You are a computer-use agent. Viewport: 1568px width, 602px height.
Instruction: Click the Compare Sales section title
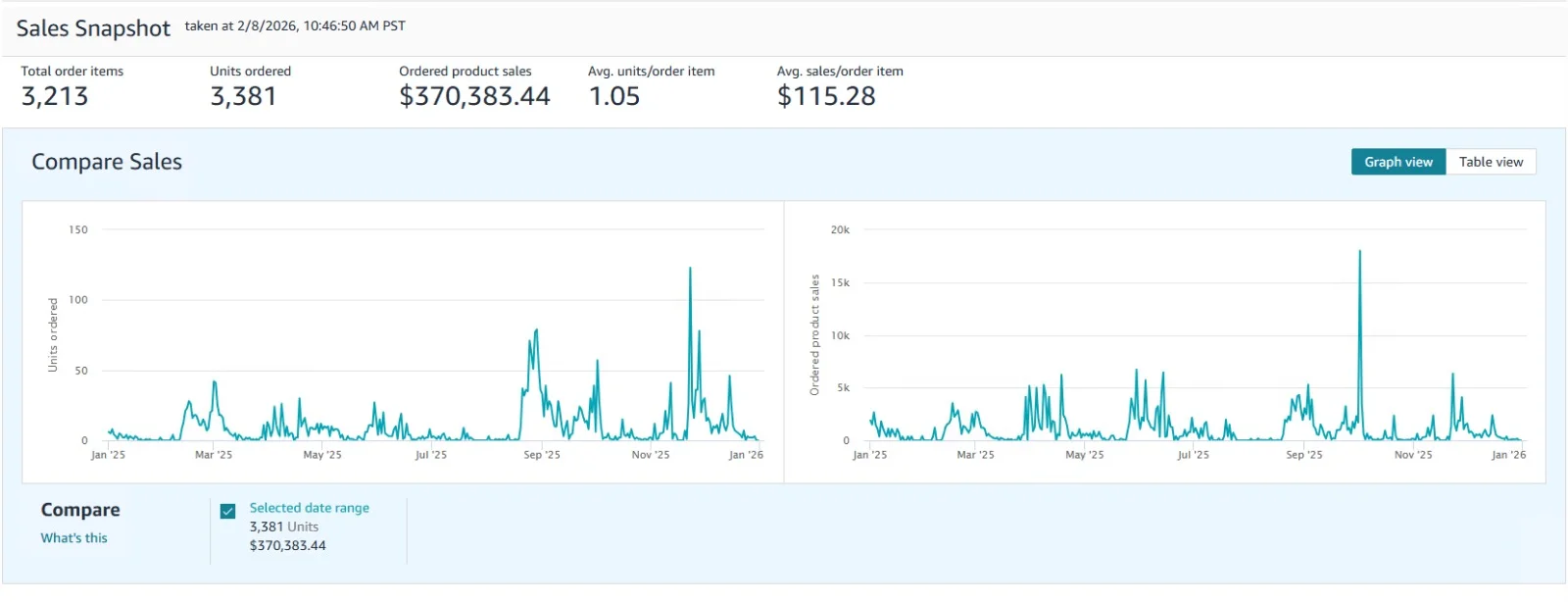point(107,162)
